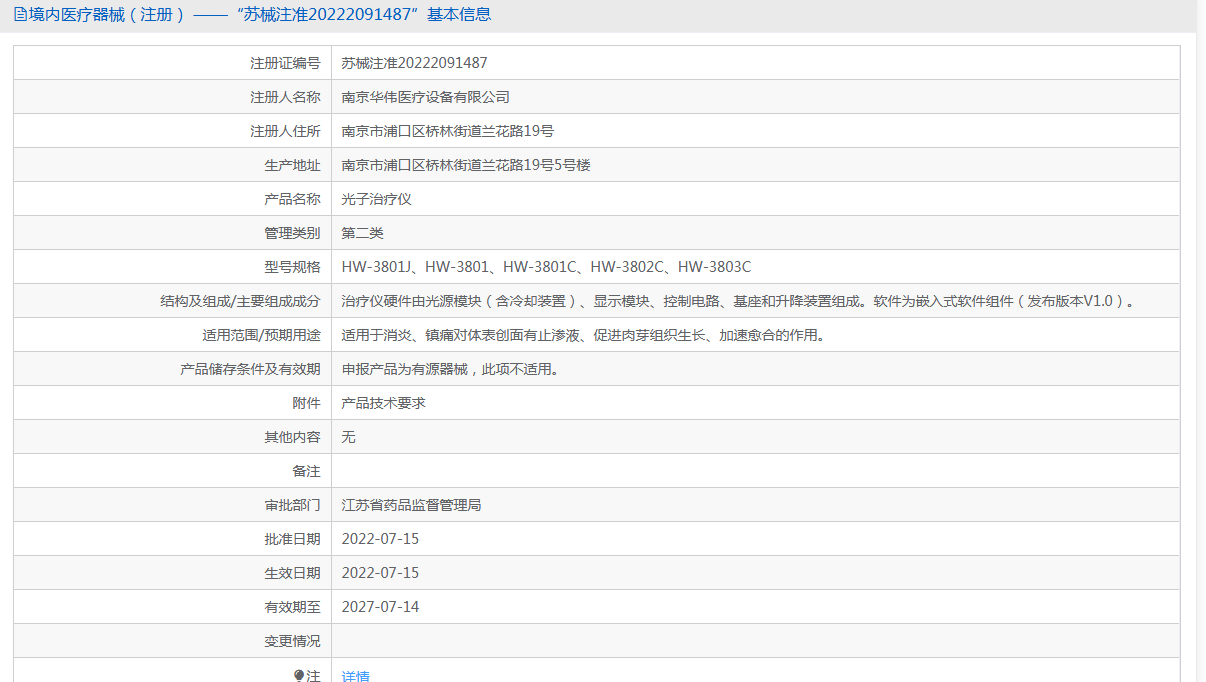This screenshot has width=1206, height=682.
Task: Select expiry date 2027-07-14
Action: [x=380, y=607]
